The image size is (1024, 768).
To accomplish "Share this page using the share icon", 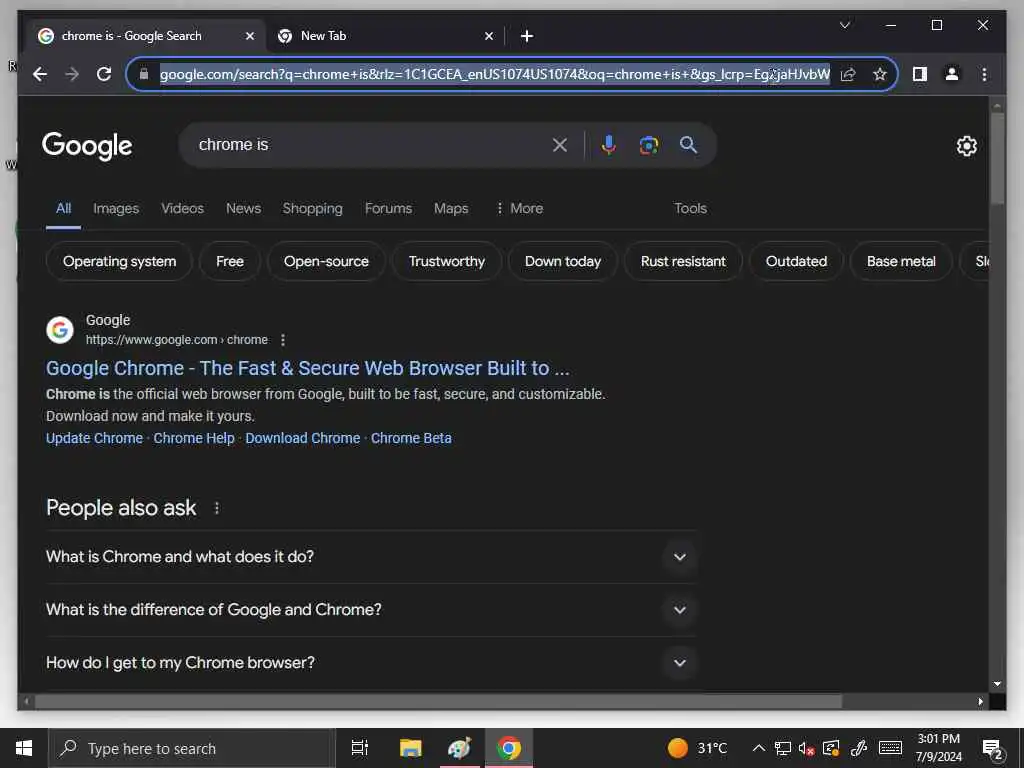I will [x=848, y=74].
